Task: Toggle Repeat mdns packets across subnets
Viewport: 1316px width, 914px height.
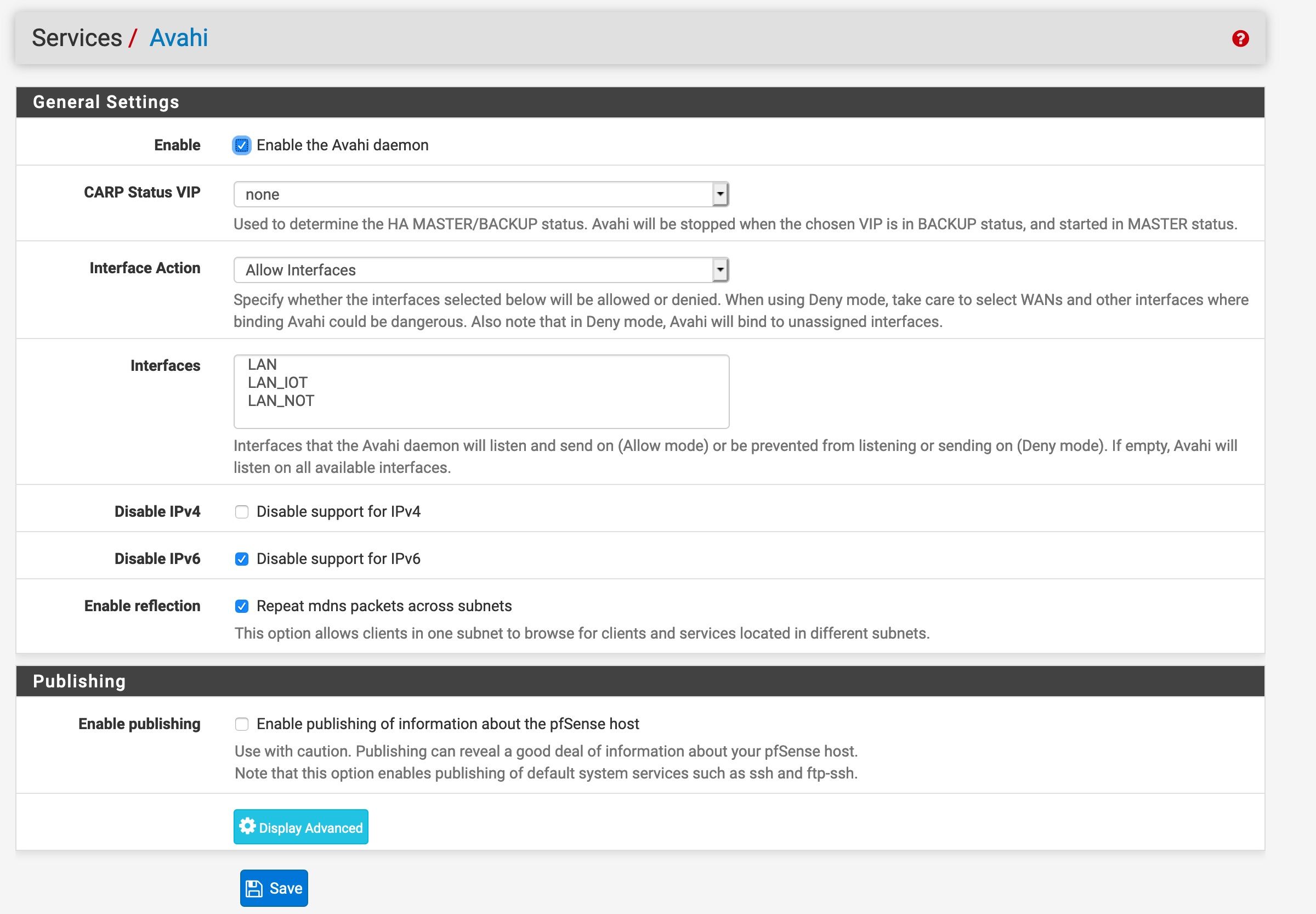Action: pos(242,606)
